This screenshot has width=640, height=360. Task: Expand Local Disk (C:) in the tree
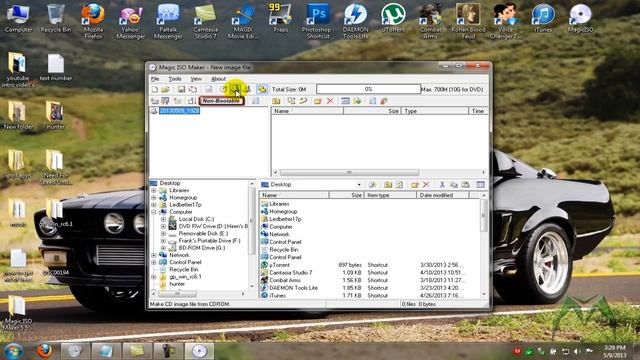pos(163,219)
